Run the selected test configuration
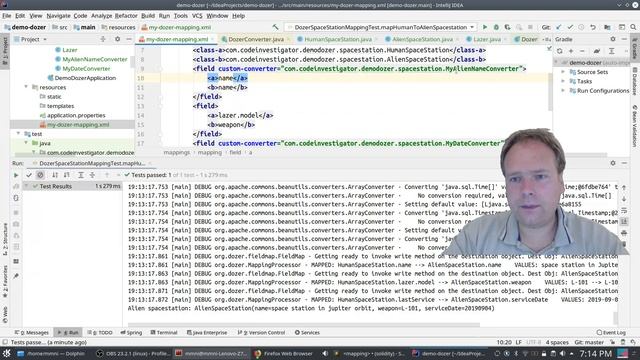 pos(485,27)
